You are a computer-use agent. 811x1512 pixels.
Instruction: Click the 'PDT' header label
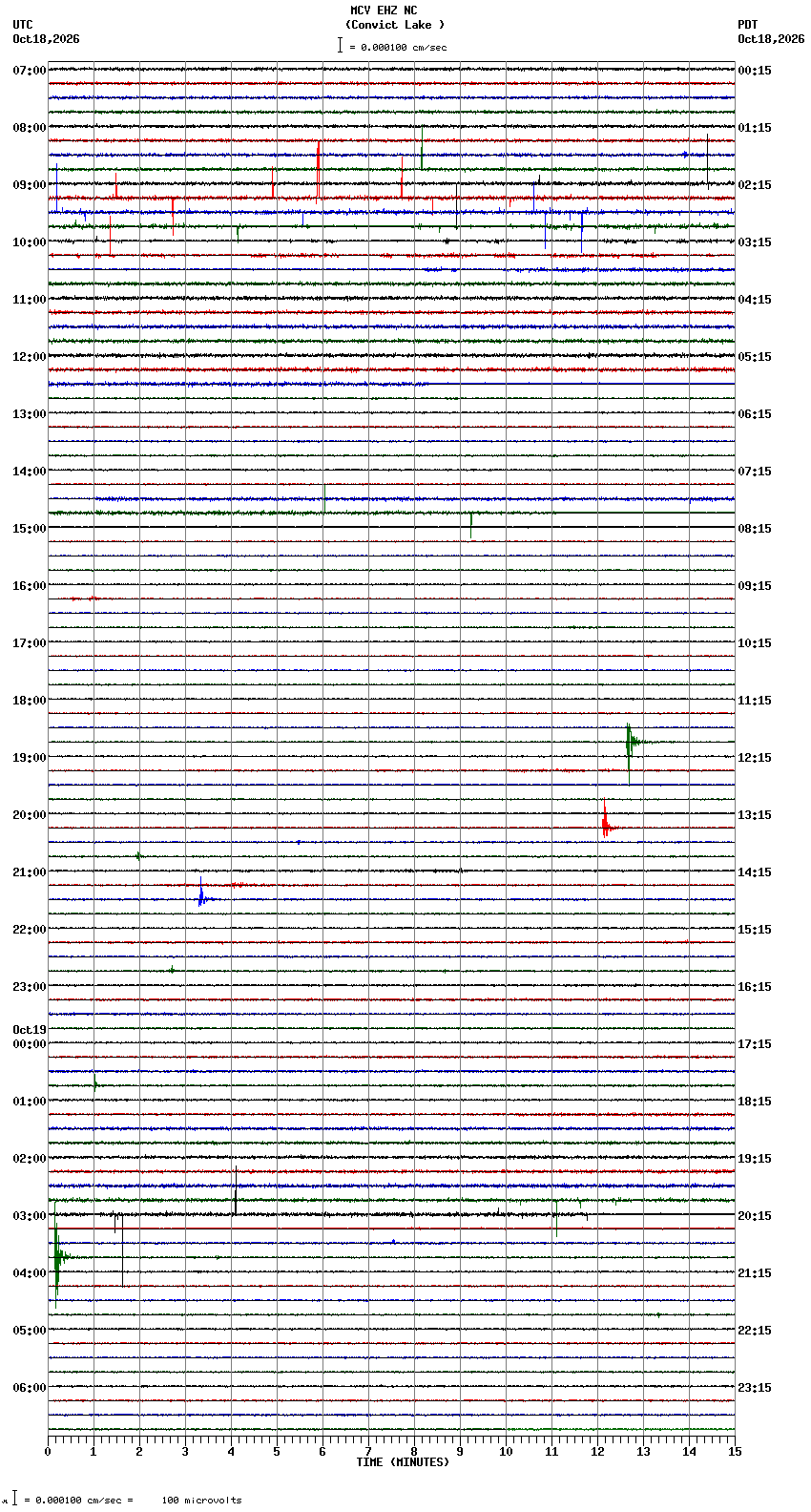click(x=747, y=25)
